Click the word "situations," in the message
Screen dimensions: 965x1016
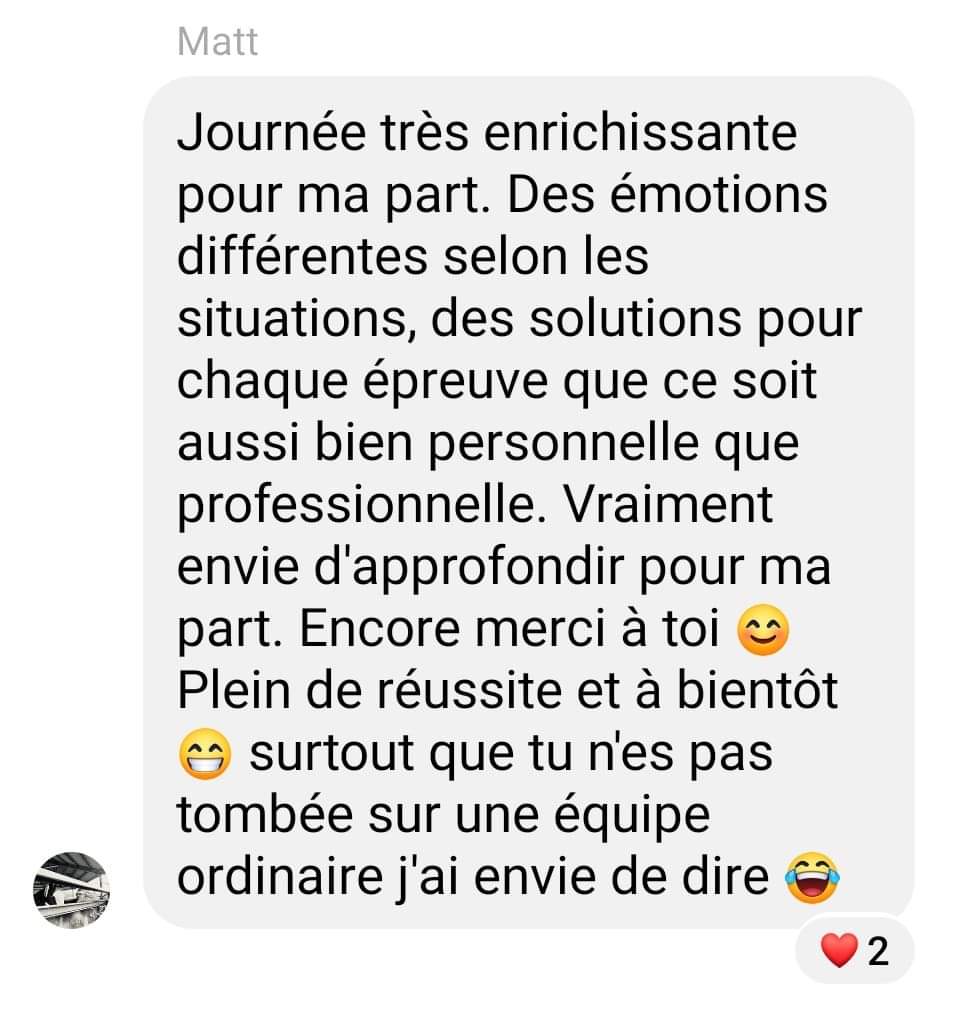(x=296, y=319)
